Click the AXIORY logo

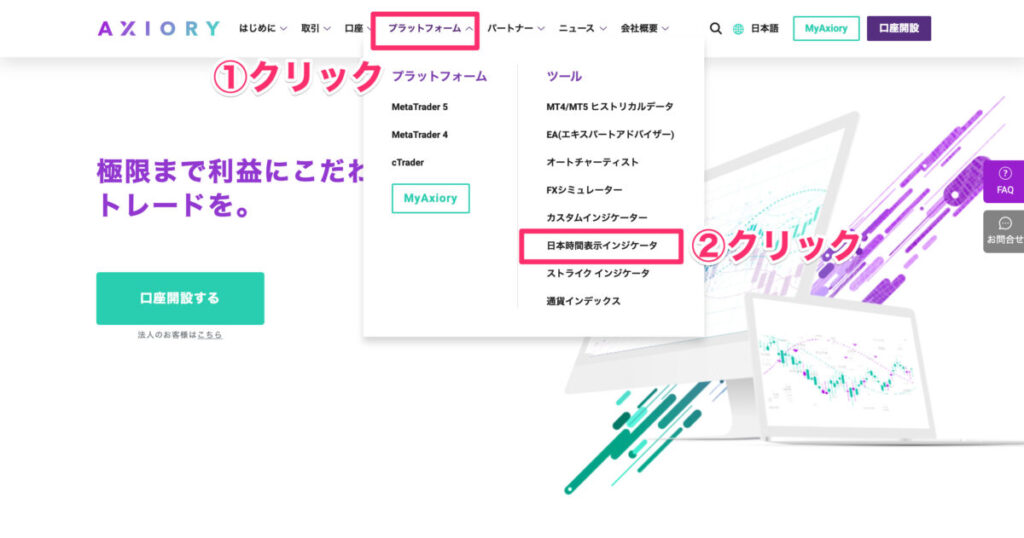tap(159, 29)
